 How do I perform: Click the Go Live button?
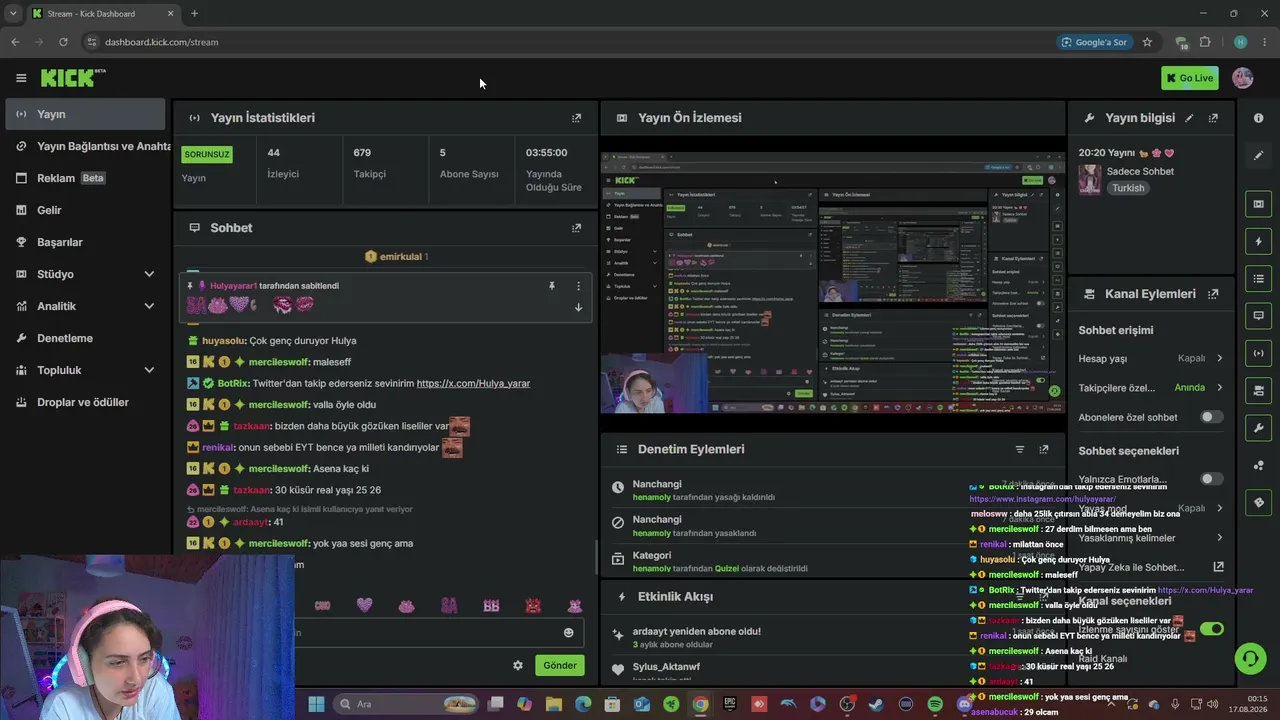pos(1190,78)
